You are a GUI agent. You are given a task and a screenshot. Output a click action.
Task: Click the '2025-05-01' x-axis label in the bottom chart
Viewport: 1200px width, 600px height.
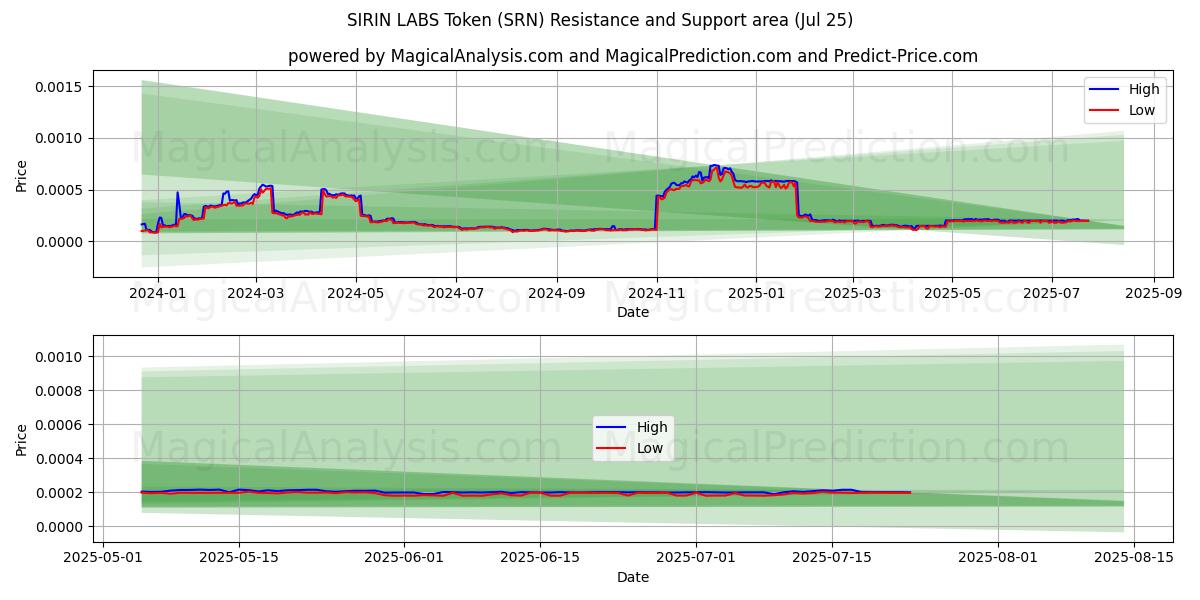coord(104,557)
